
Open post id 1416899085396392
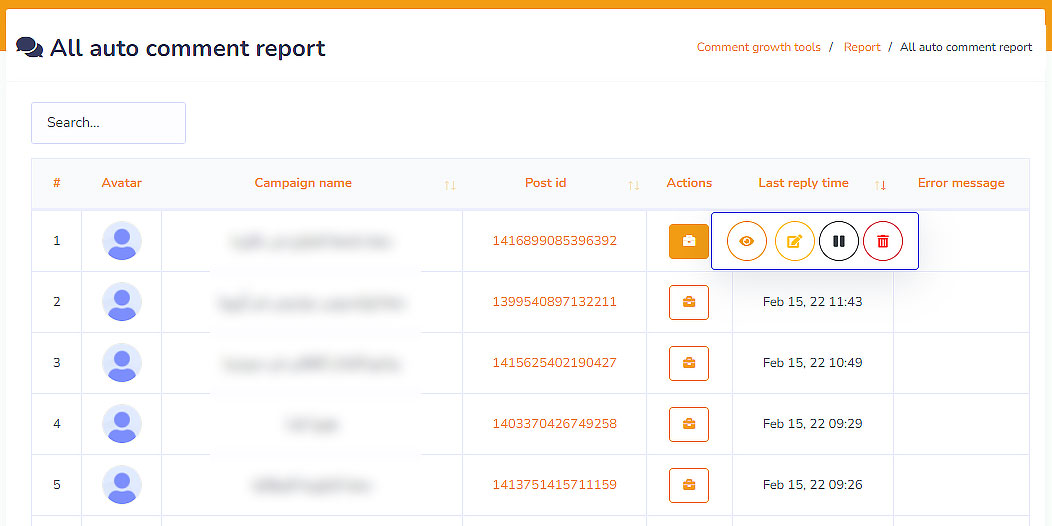[554, 241]
